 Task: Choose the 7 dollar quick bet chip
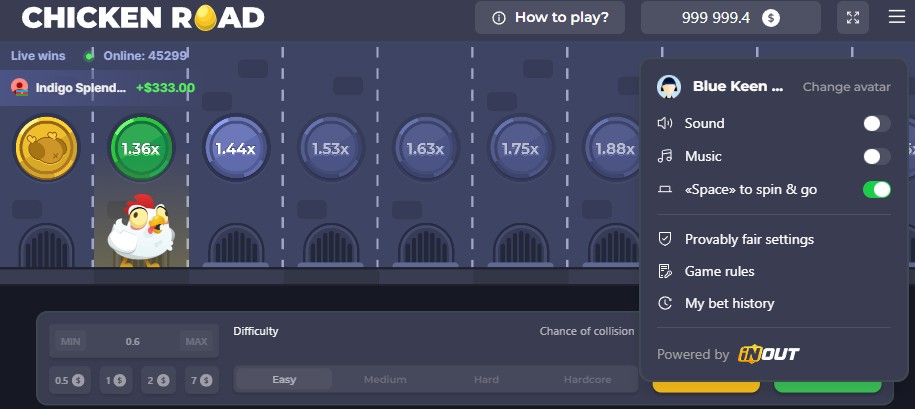201,380
